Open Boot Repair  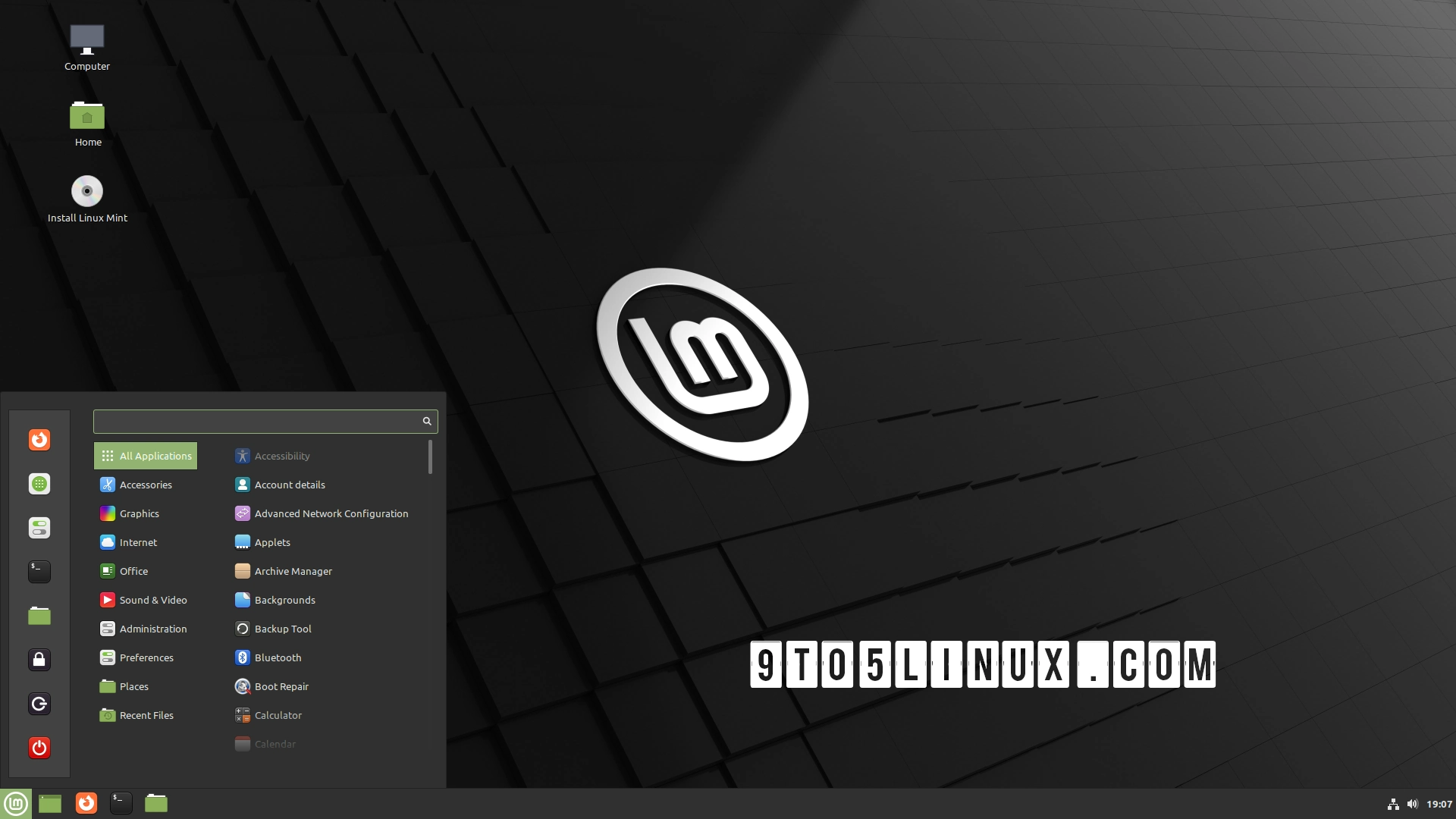pos(281,686)
